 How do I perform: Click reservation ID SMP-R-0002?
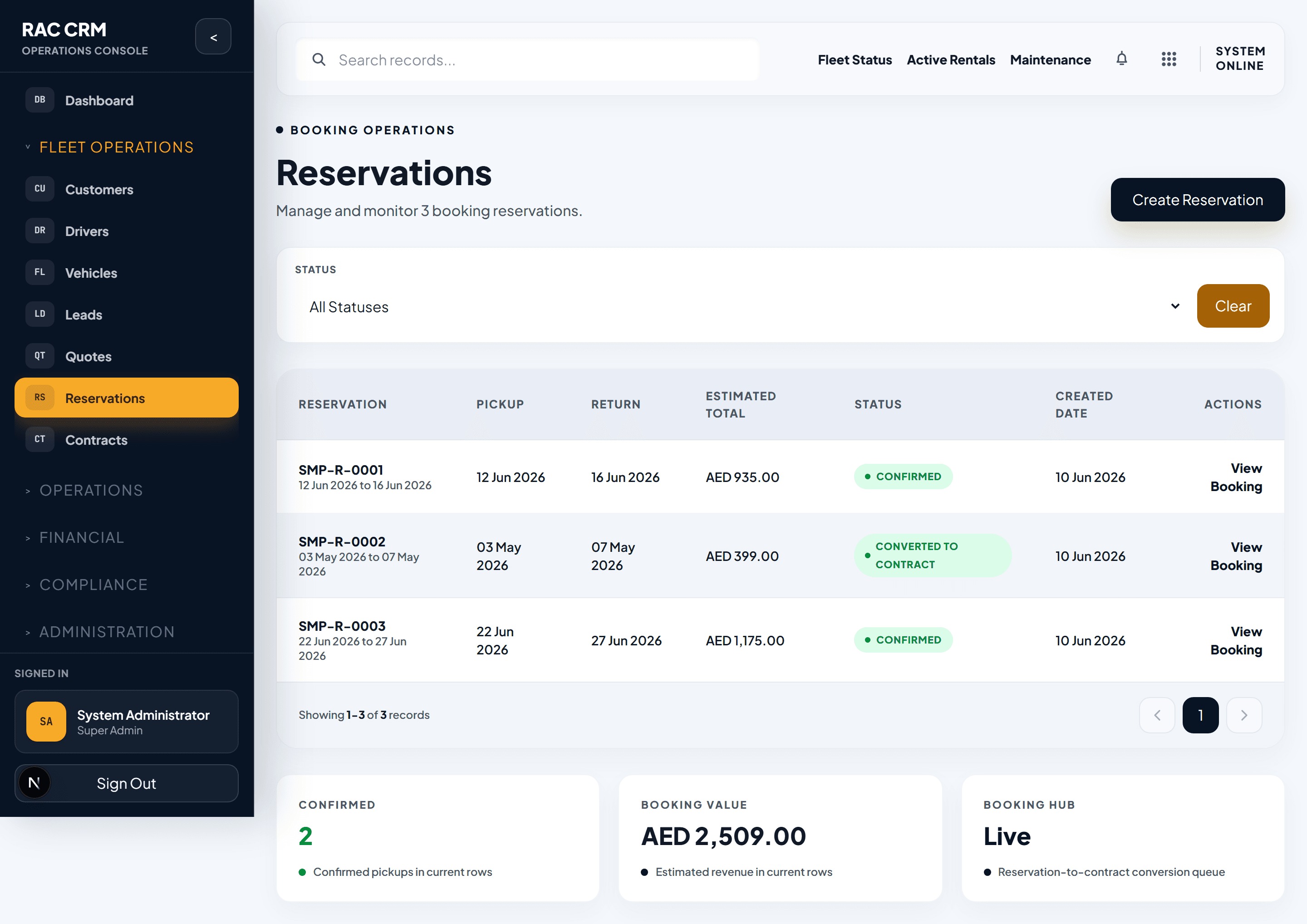pos(342,541)
